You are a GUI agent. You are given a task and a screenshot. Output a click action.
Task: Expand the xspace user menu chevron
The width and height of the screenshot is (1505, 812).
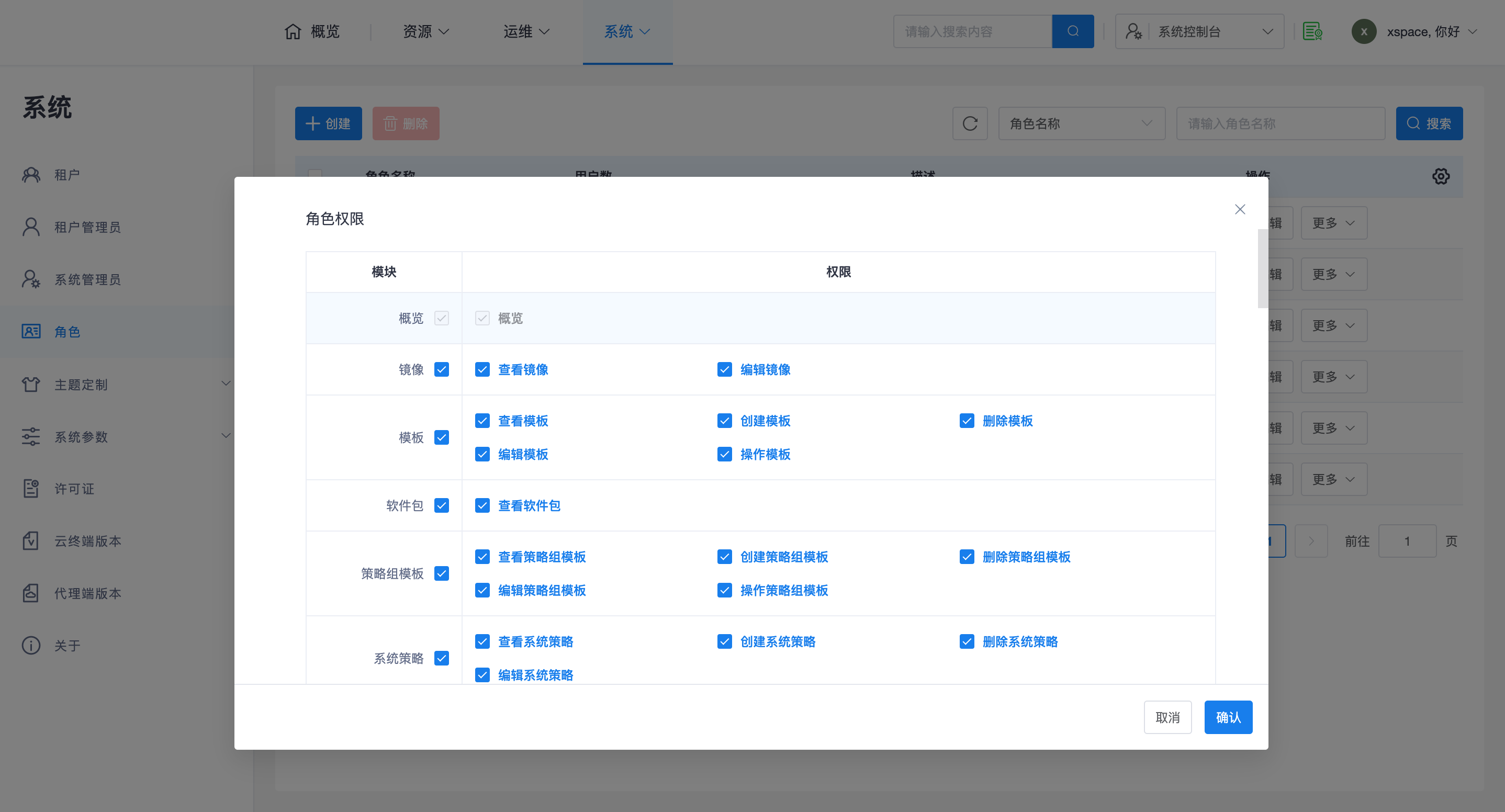click(x=1472, y=31)
